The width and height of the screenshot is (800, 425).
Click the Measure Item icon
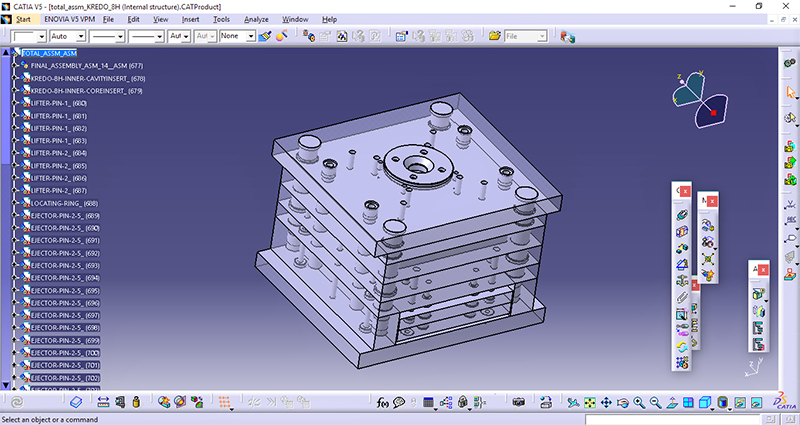tap(120, 402)
